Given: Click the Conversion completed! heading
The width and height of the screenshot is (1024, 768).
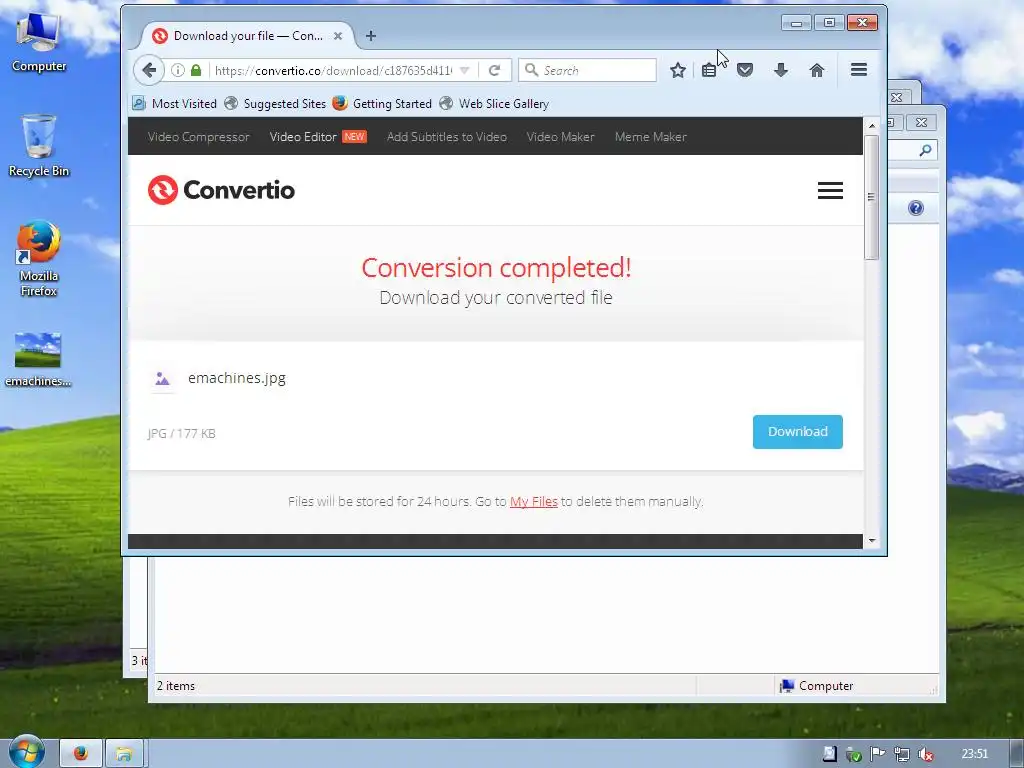Looking at the screenshot, I should [496, 267].
